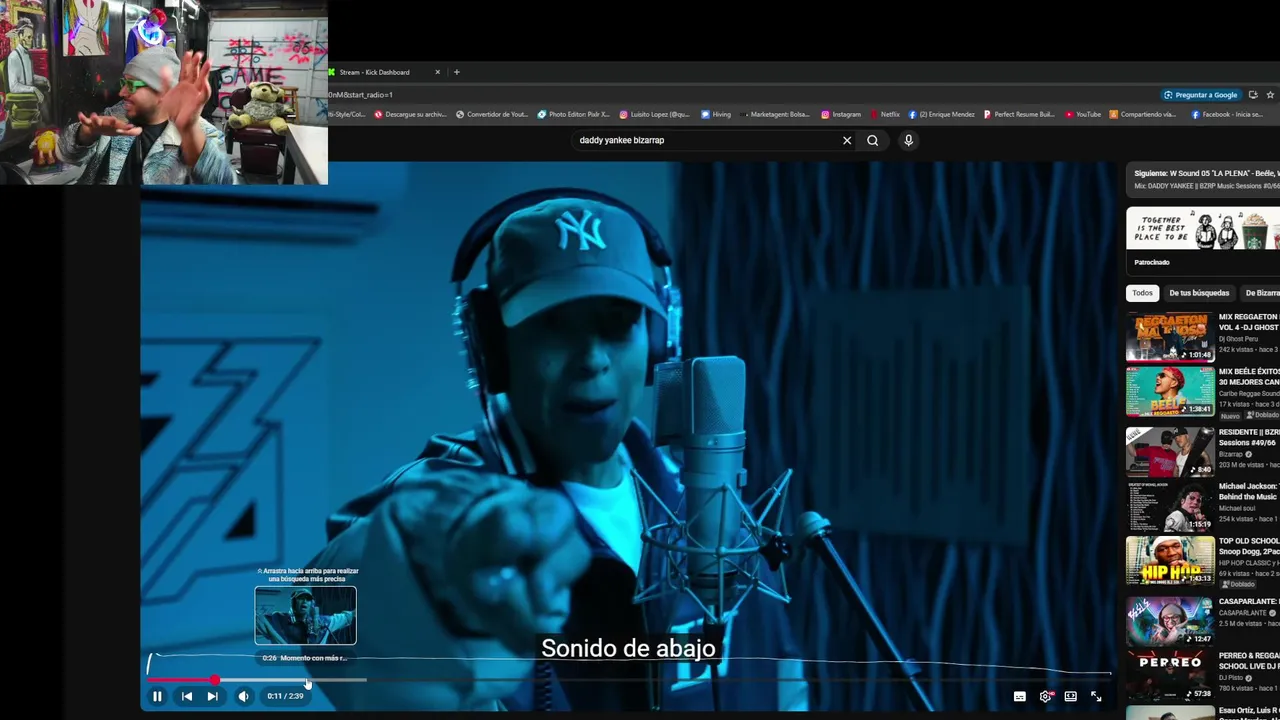Open the Michael Jackson Behind the Music thumbnail

pos(1170,506)
